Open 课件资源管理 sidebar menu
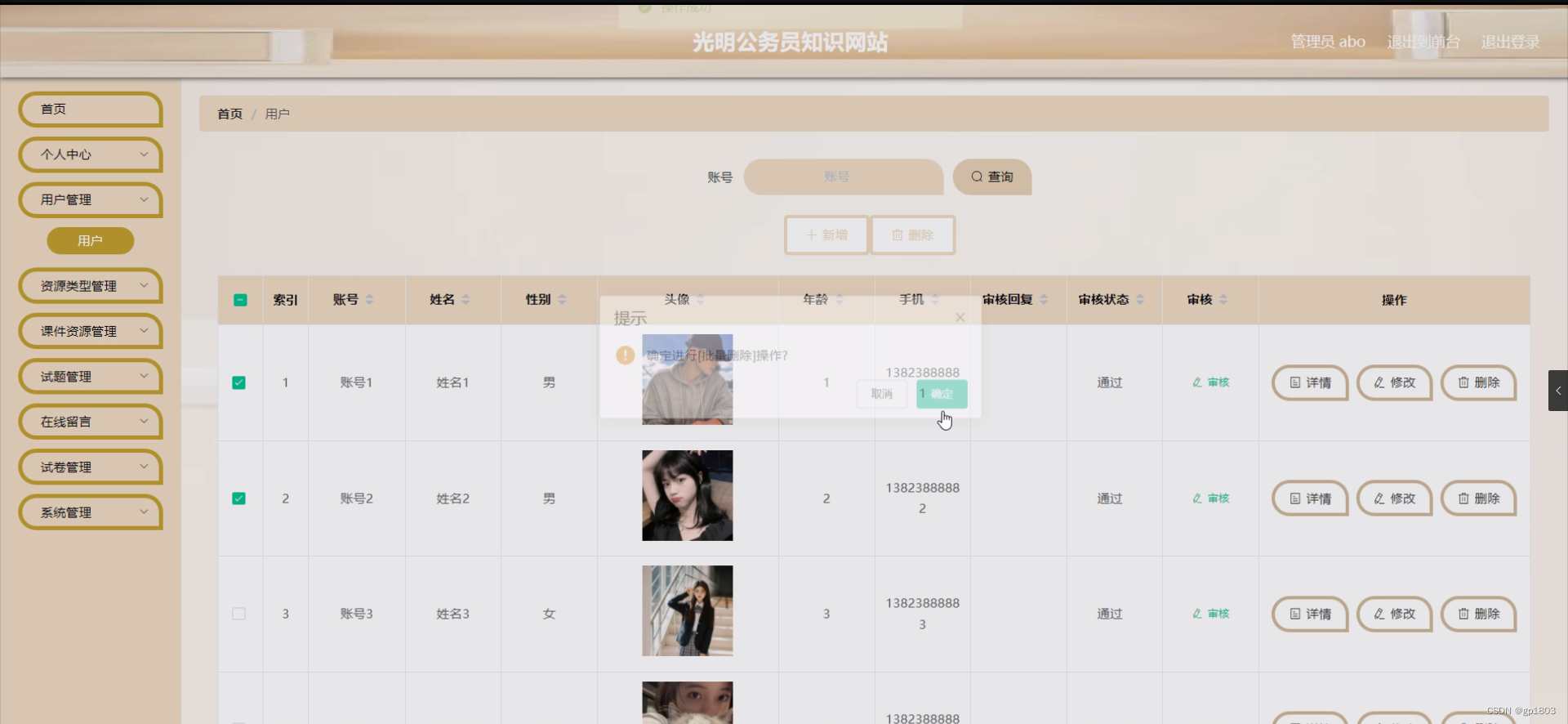 (90, 331)
